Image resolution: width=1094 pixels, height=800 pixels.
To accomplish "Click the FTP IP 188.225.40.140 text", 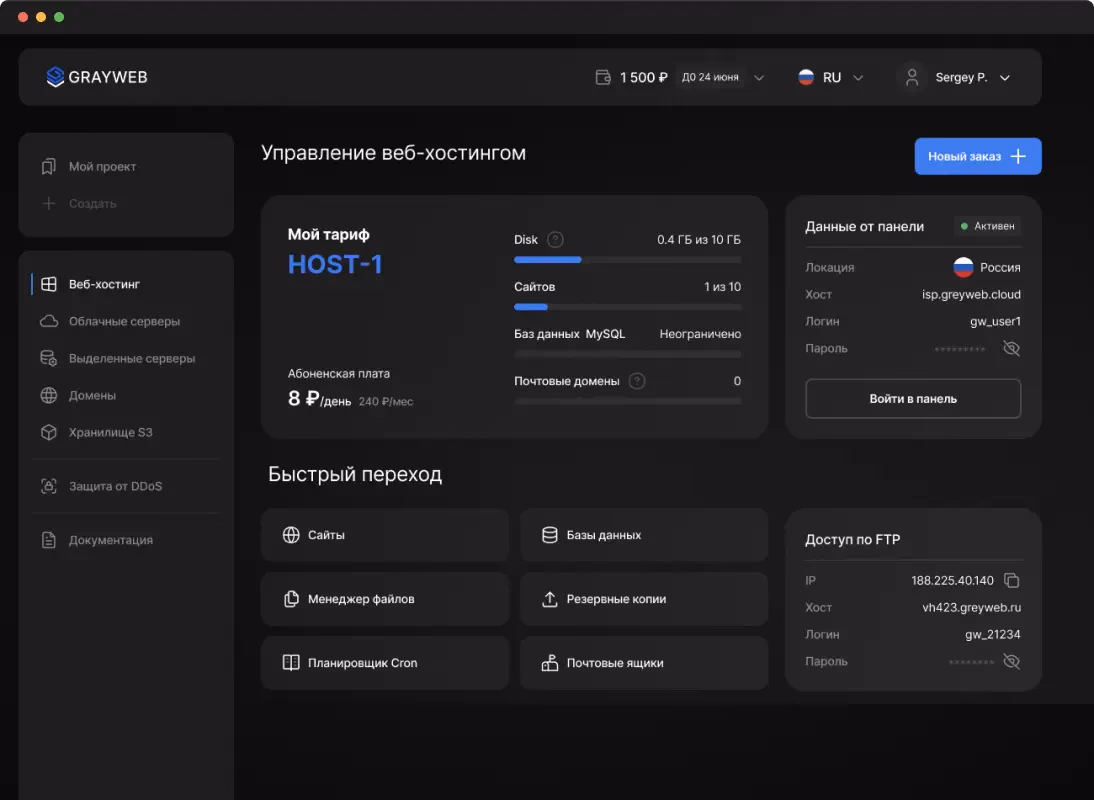I will (952, 580).
